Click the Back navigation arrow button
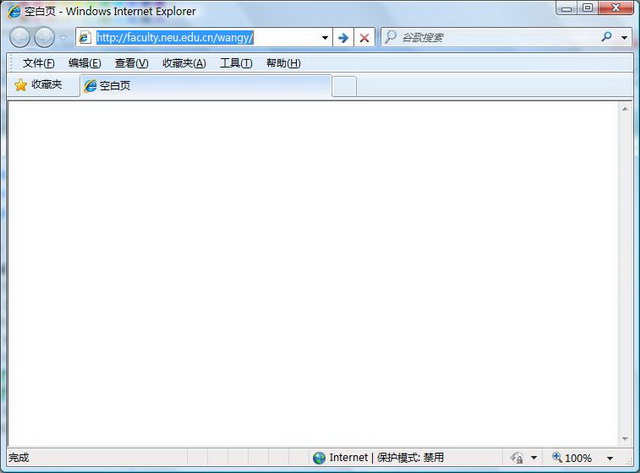The width and height of the screenshot is (640, 473). (x=20, y=38)
